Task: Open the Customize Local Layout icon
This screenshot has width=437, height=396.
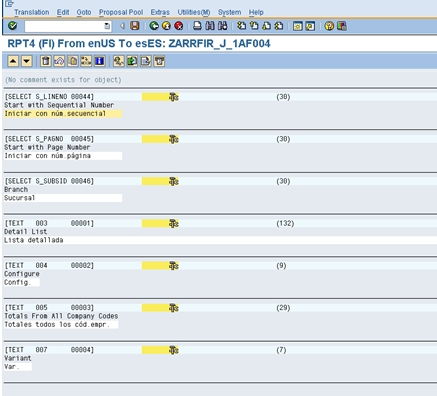Action: [x=342, y=26]
